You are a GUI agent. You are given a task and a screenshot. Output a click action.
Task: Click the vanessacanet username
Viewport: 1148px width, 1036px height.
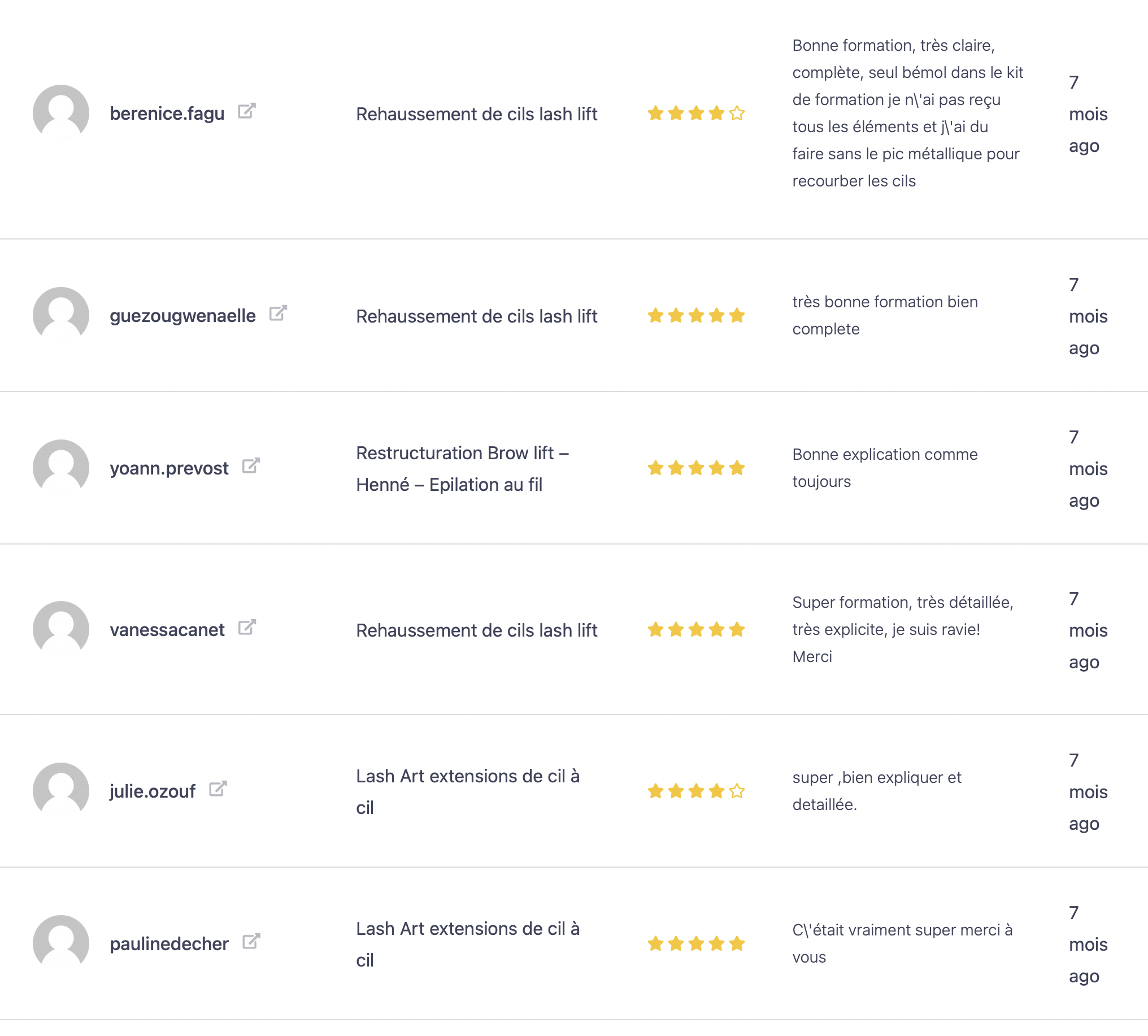[x=167, y=630]
